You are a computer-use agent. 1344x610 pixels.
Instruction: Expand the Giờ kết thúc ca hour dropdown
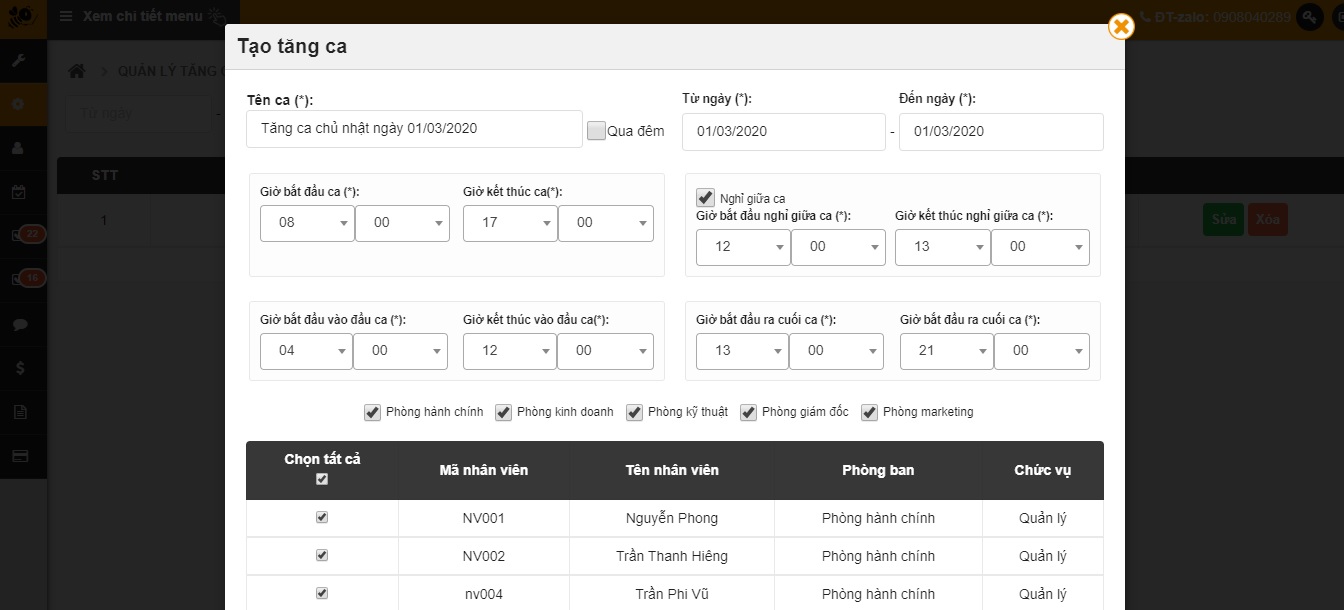tap(509, 223)
